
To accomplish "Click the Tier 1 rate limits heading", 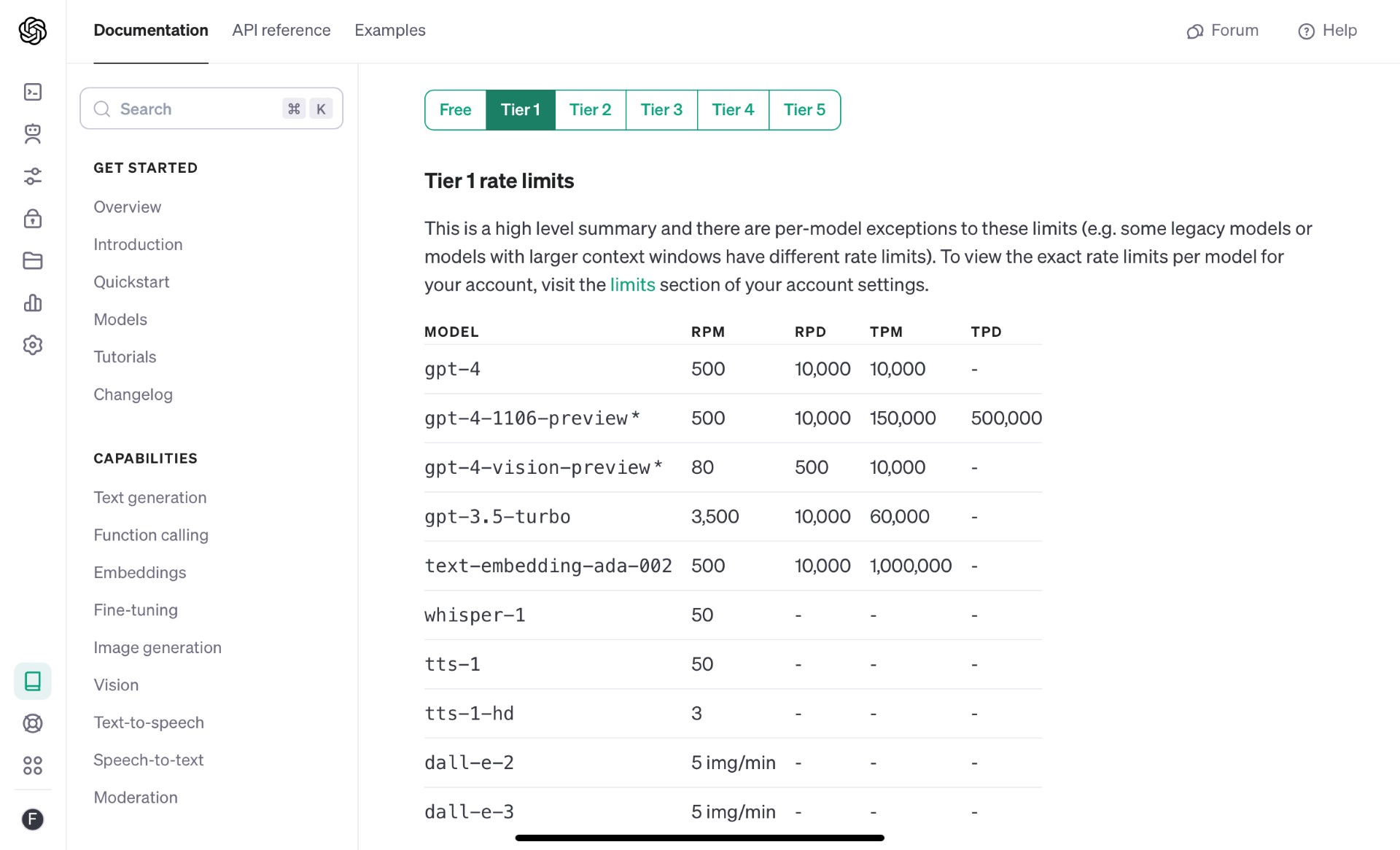I will (x=499, y=181).
